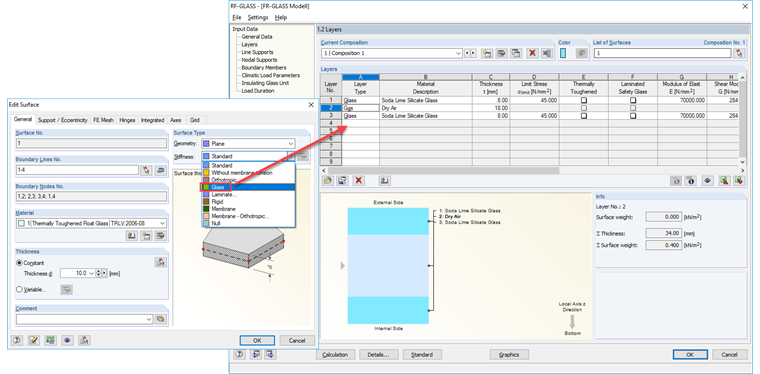Open Current Composition dropdown
The height and width of the screenshot is (374, 760).
pos(459,53)
